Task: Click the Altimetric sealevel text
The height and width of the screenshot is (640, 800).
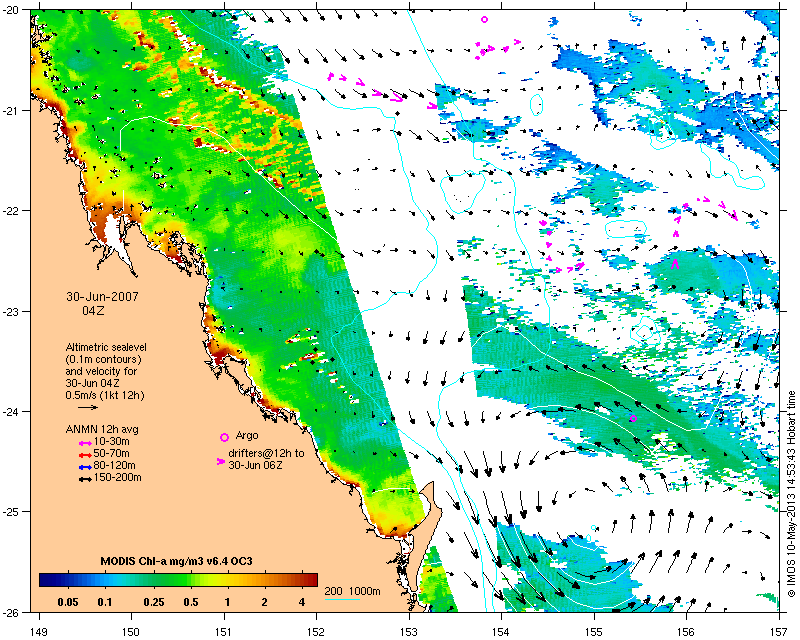Action: pos(106,347)
